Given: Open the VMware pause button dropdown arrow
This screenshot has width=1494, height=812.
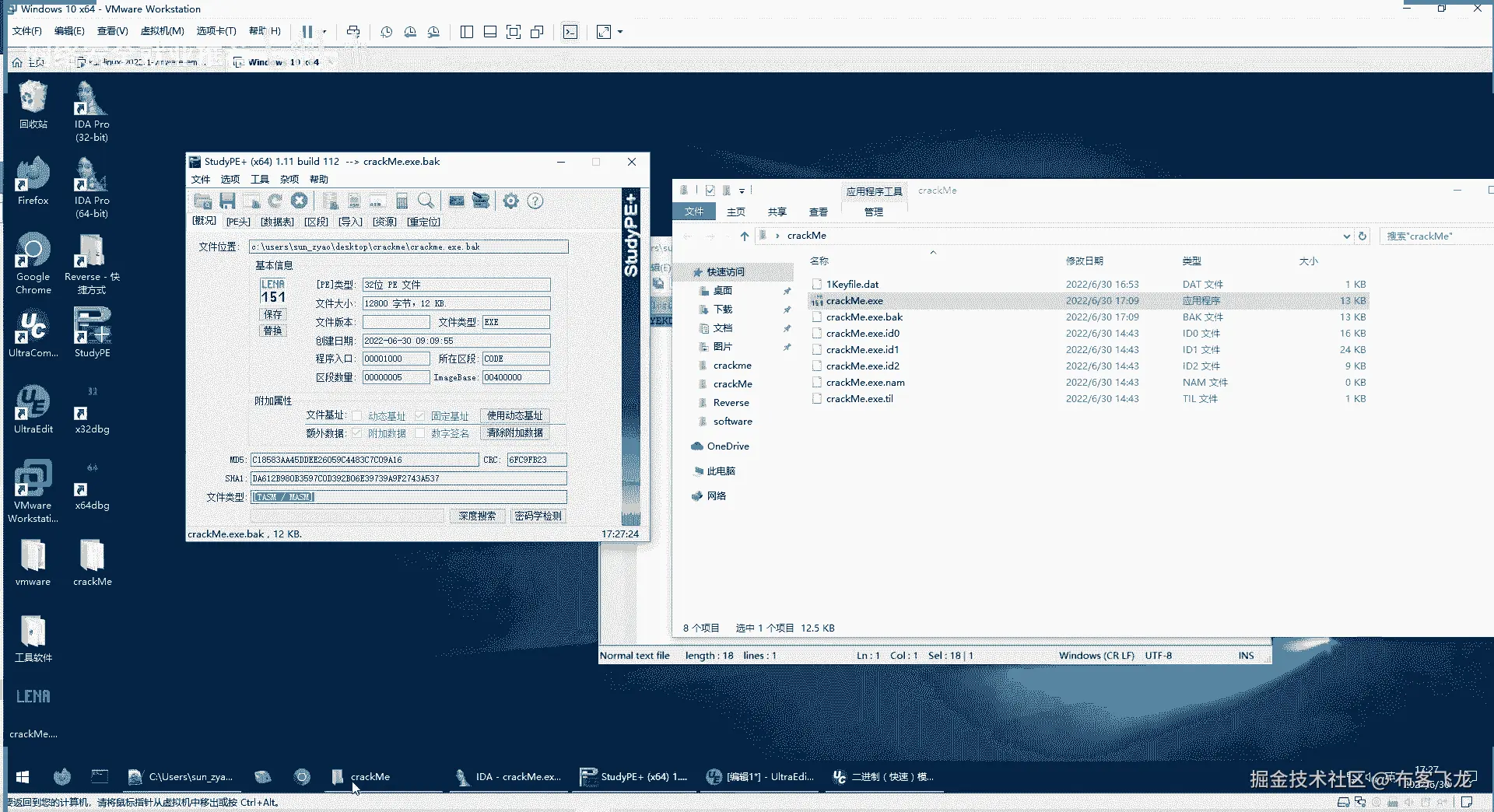Looking at the screenshot, I should point(324,32).
